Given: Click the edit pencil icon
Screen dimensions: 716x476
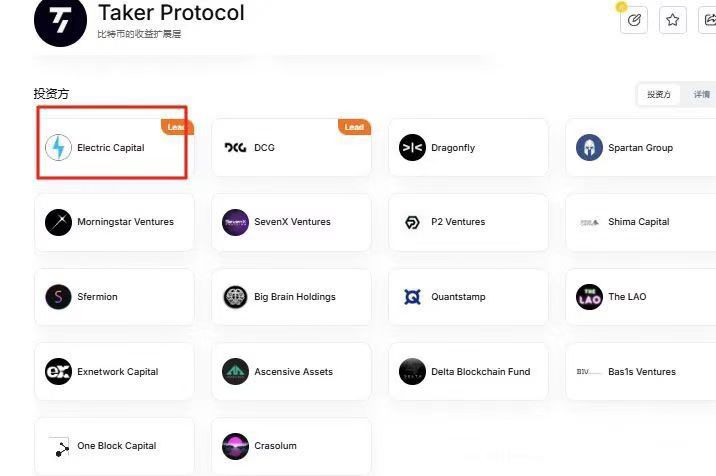Looking at the screenshot, I should pos(634,20).
